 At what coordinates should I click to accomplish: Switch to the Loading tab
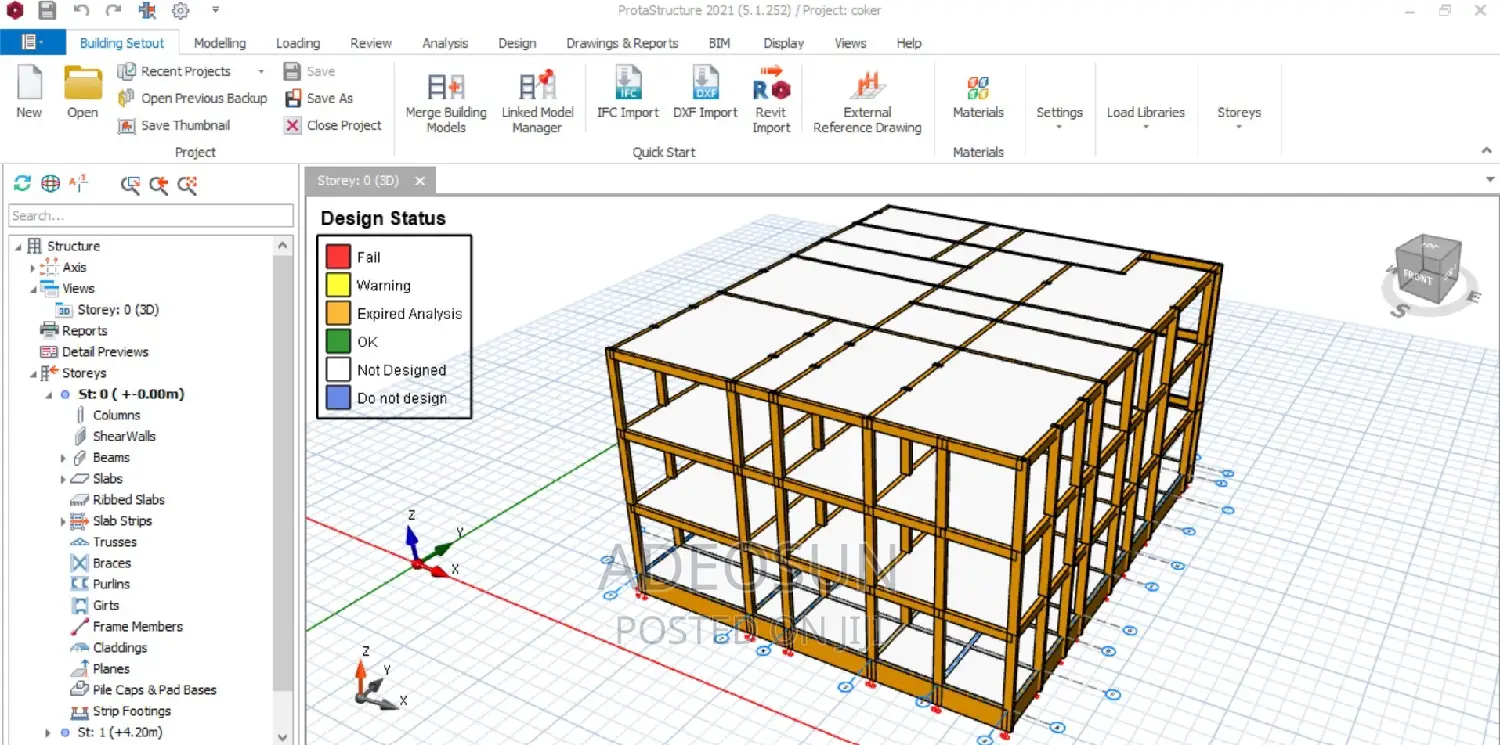(298, 43)
